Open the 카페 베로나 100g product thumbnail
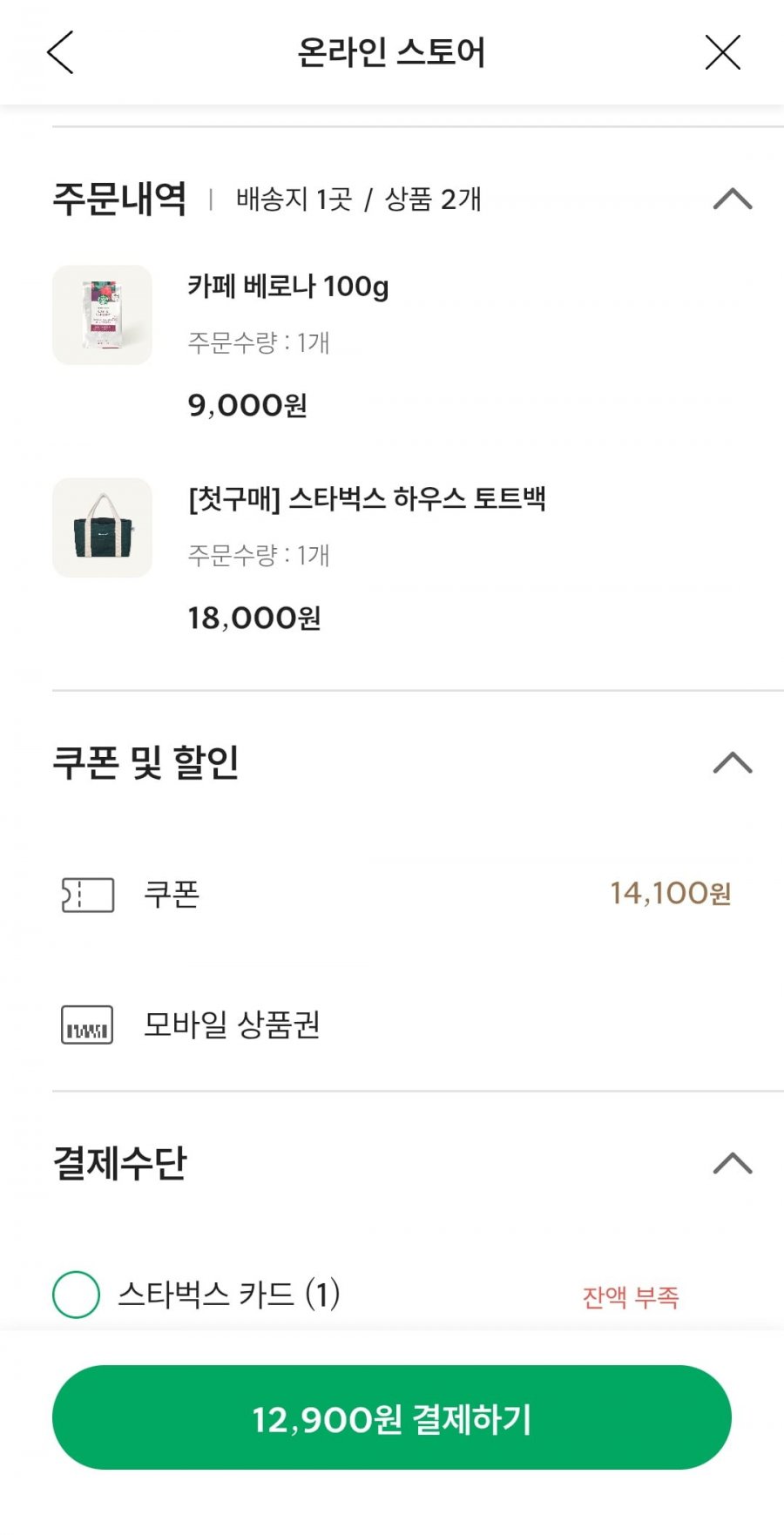The width and height of the screenshot is (784, 1535). 103,315
